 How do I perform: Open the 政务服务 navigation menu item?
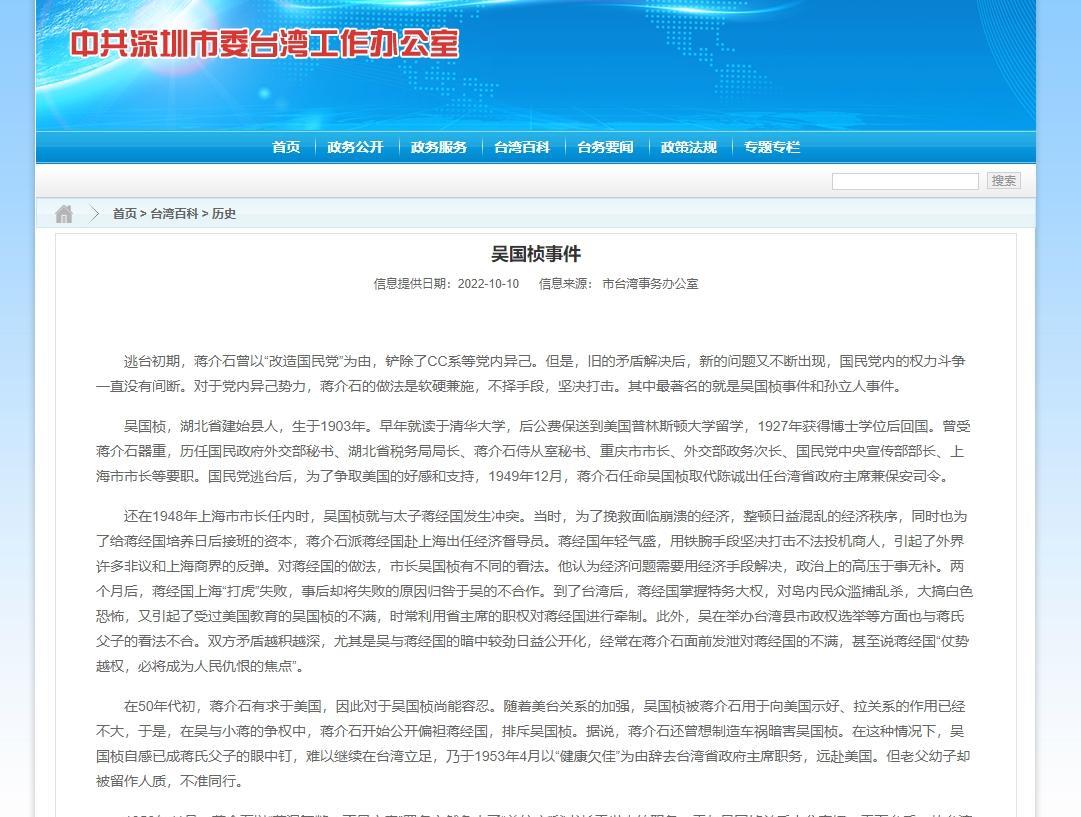coord(438,147)
